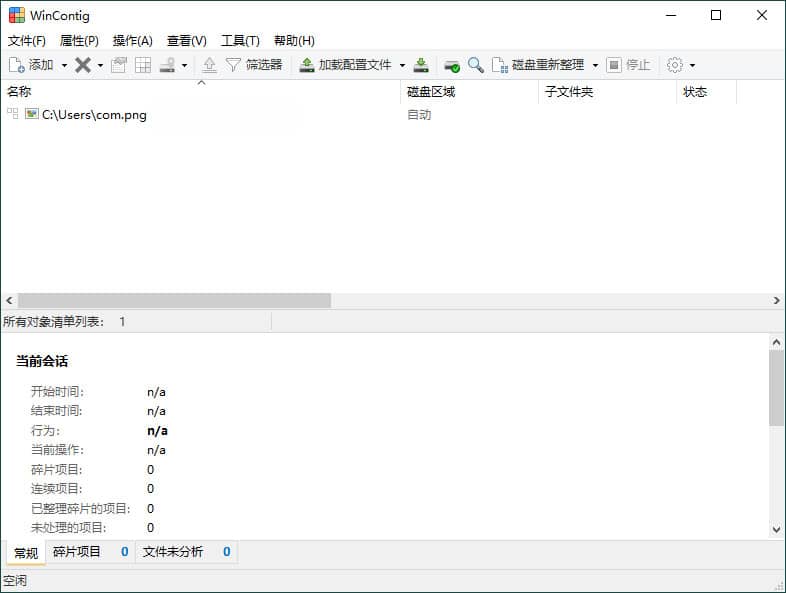Open the dropdown arrow next to 添加
The width and height of the screenshot is (786, 593).
[x=64, y=65]
